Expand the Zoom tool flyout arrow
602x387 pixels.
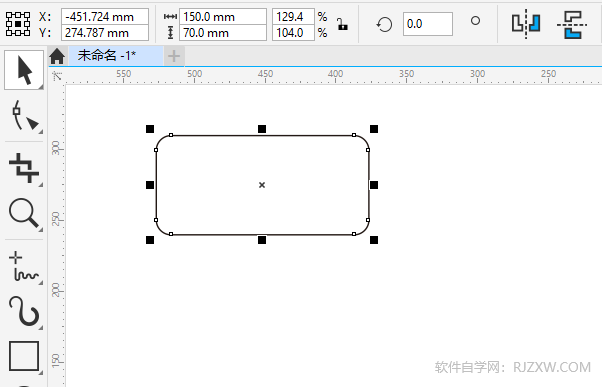click(x=40, y=229)
